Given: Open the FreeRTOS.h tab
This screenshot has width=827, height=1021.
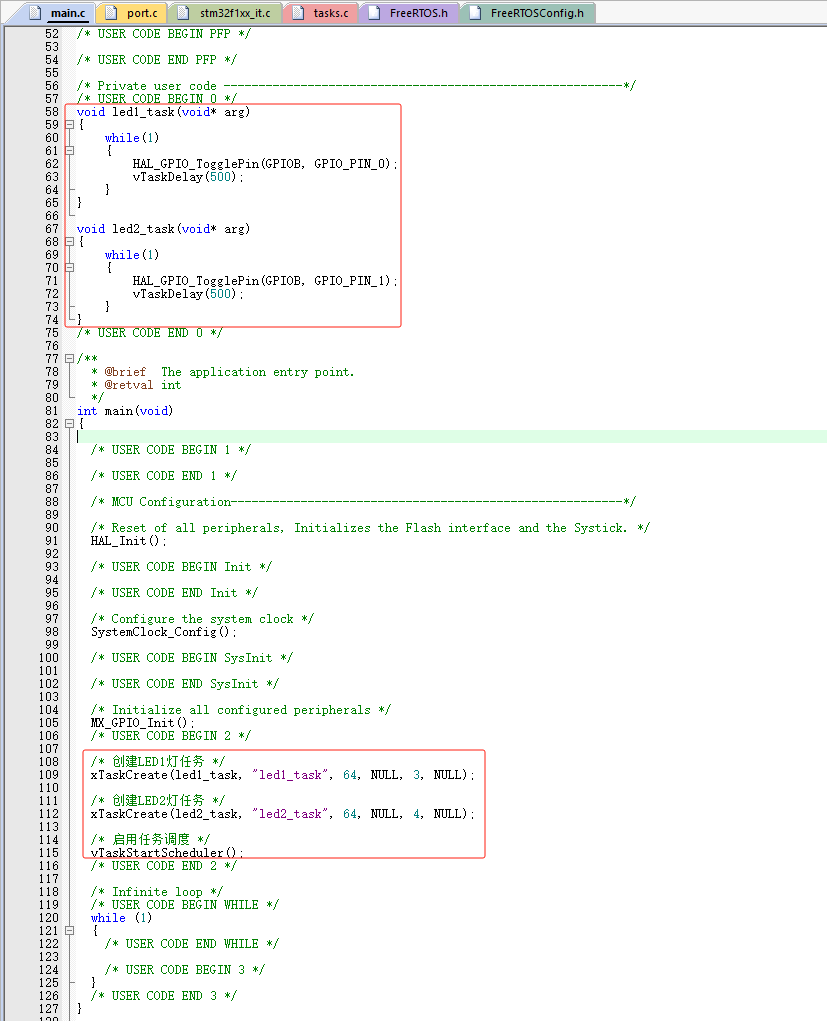Looking at the screenshot, I should (x=410, y=13).
